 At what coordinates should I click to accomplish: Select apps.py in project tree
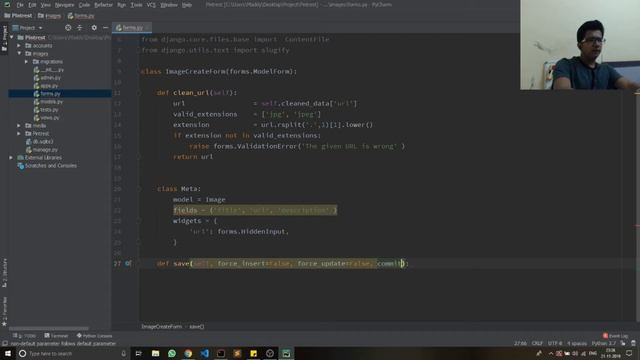[46, 86]
